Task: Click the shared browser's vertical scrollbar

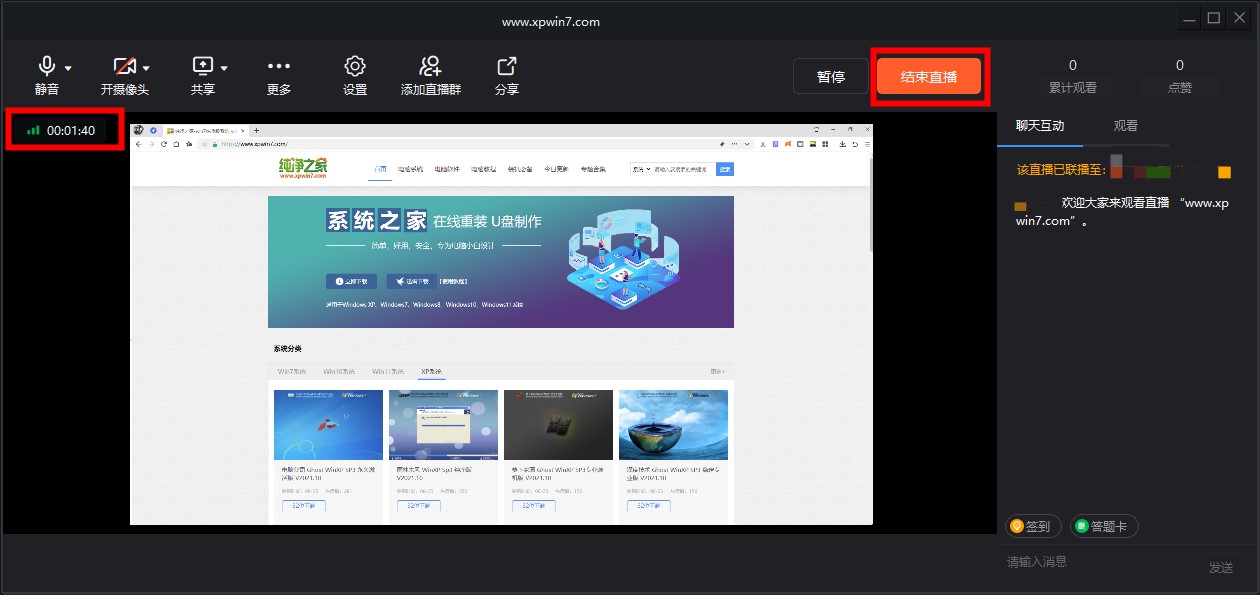Action: pos(871,205)
